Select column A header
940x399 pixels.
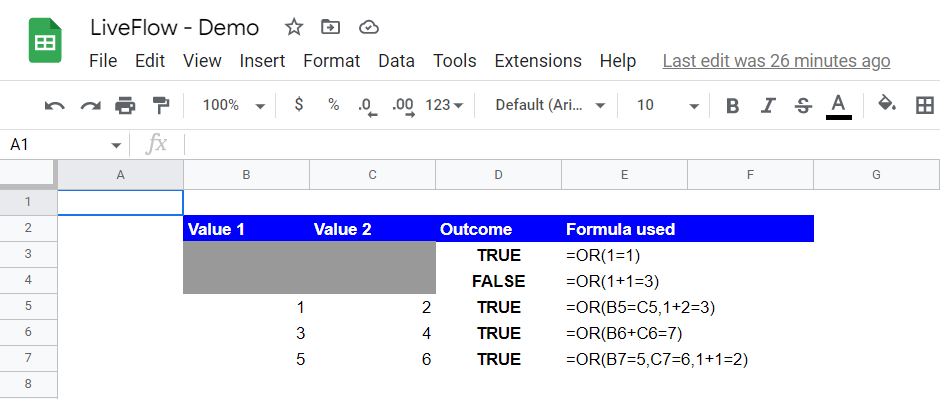pos(120,175)
